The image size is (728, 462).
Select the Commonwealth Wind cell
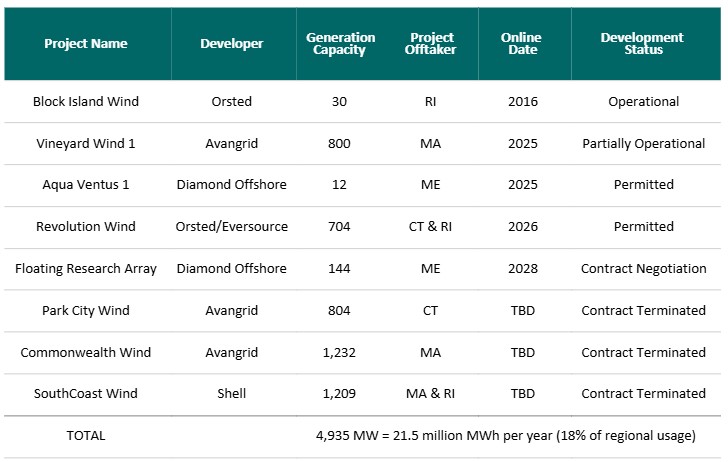86,352
